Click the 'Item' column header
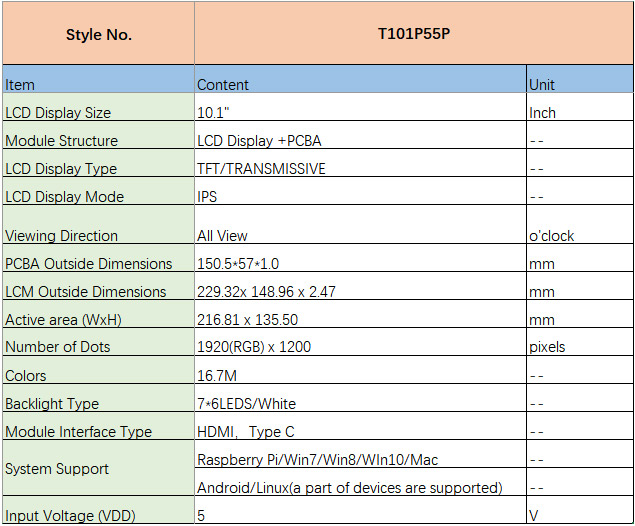The image size is (635, 526). tap(20, 85)
